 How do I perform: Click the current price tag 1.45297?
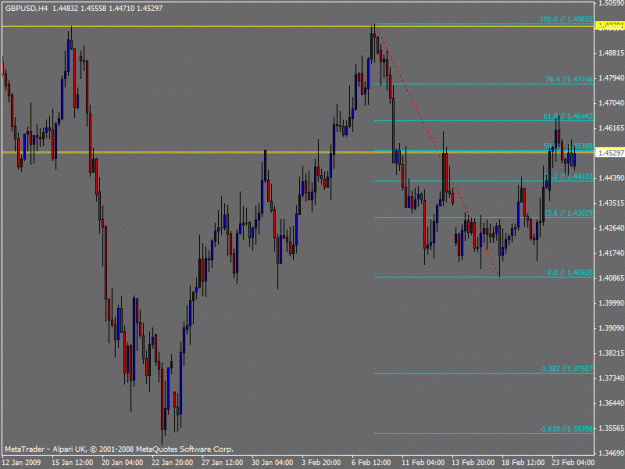point(610,153)
